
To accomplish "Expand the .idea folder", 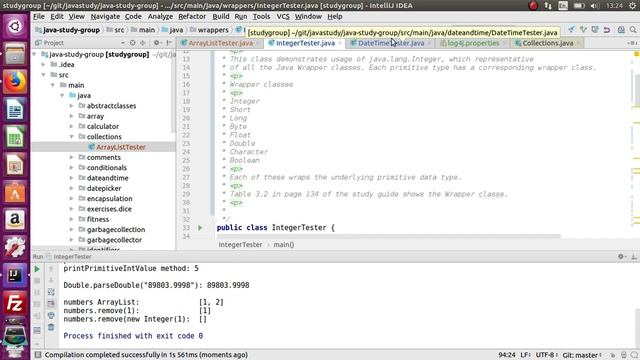I will 44,64.
